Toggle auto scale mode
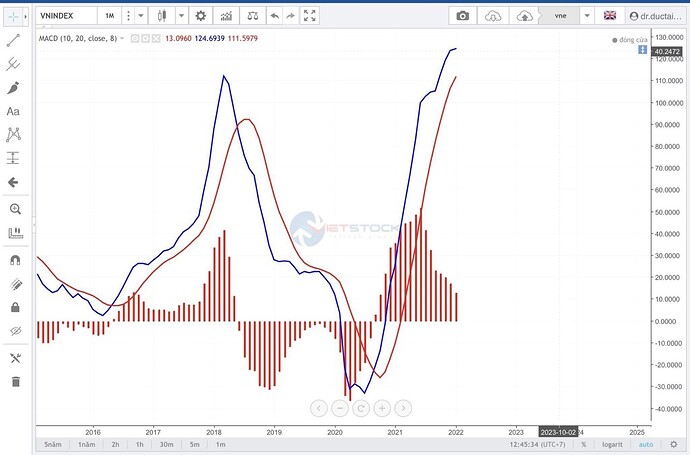Viewport: 690px width, 455px height. coord(646,444)
